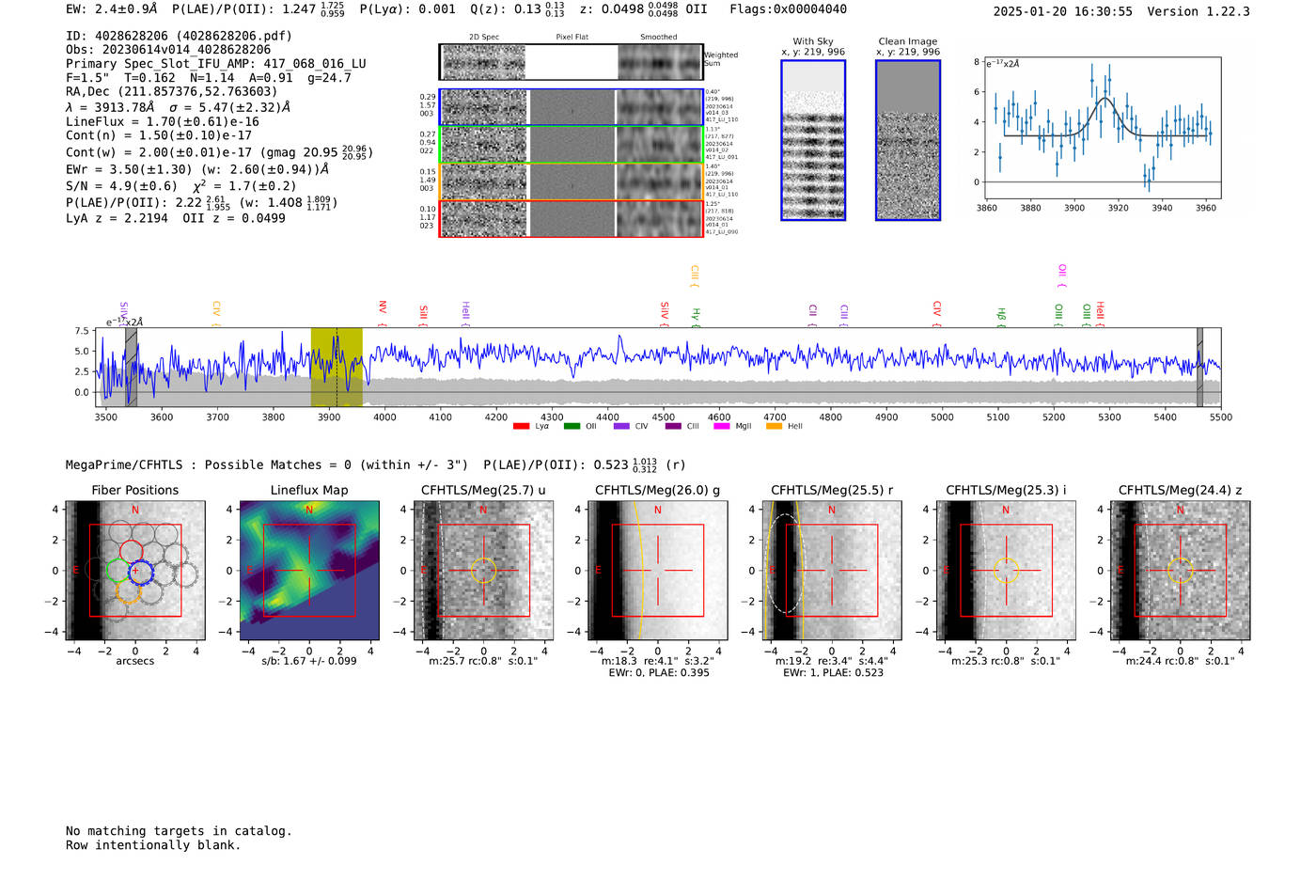This screenshot has height=896, width=1316.
Task: Click the EW: 2.4±0.9Å header value
Action: click(x=111, y=9)
